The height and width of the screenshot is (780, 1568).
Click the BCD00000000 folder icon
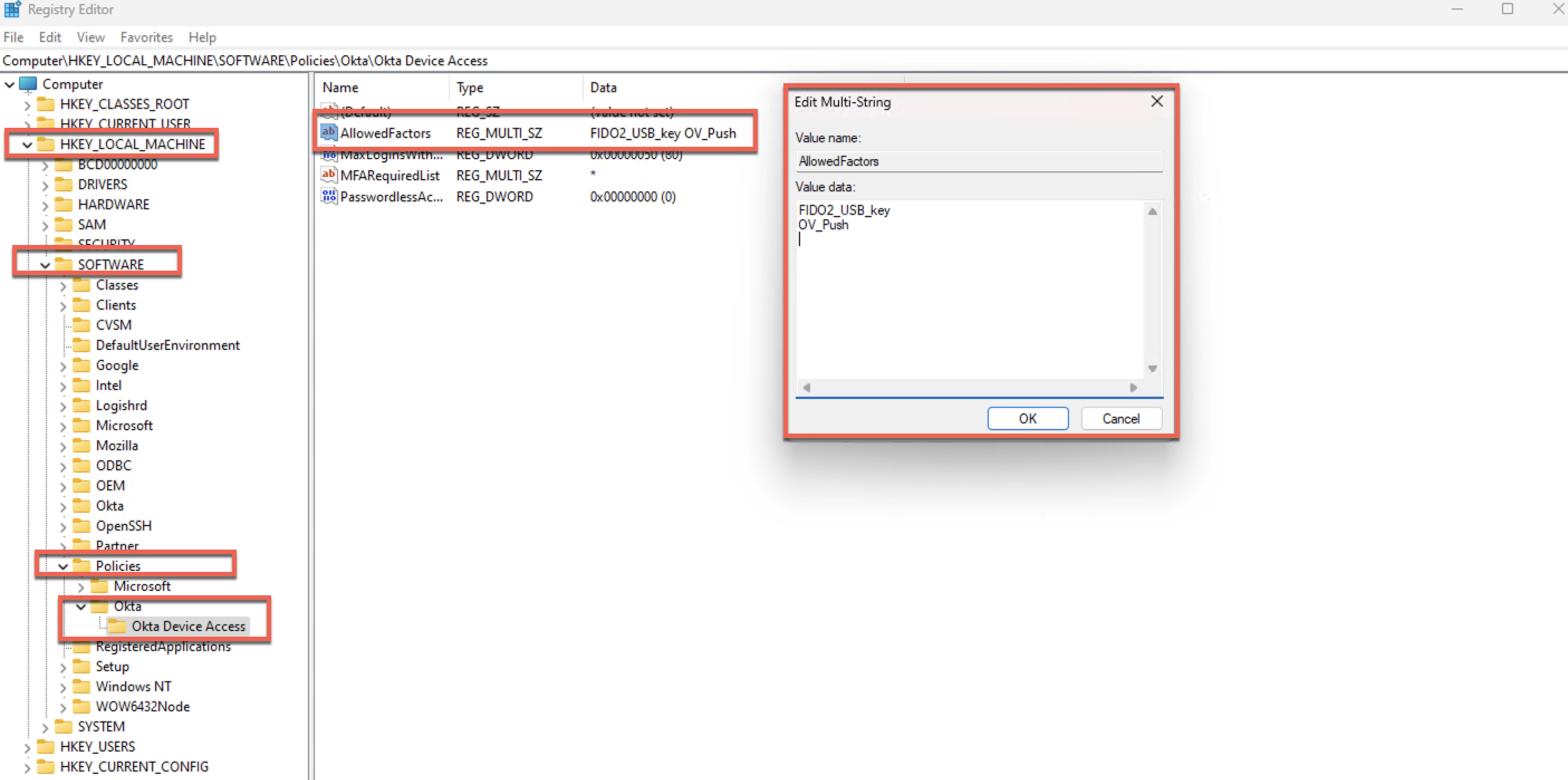[63, 164]
